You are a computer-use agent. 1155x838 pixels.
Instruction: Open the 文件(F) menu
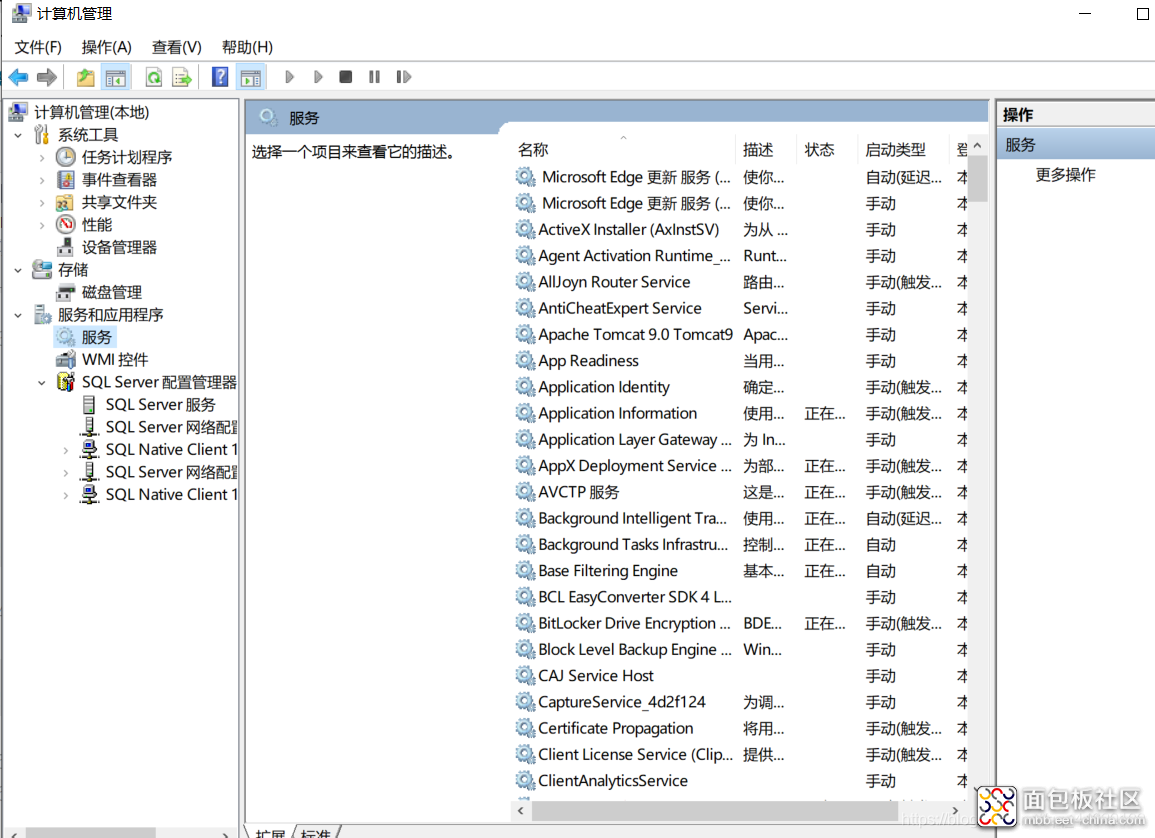[38, 47]
